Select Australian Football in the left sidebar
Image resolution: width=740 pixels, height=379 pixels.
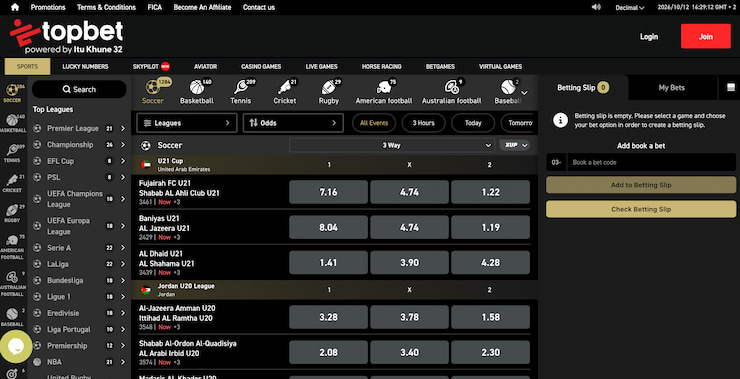[13, 284]
